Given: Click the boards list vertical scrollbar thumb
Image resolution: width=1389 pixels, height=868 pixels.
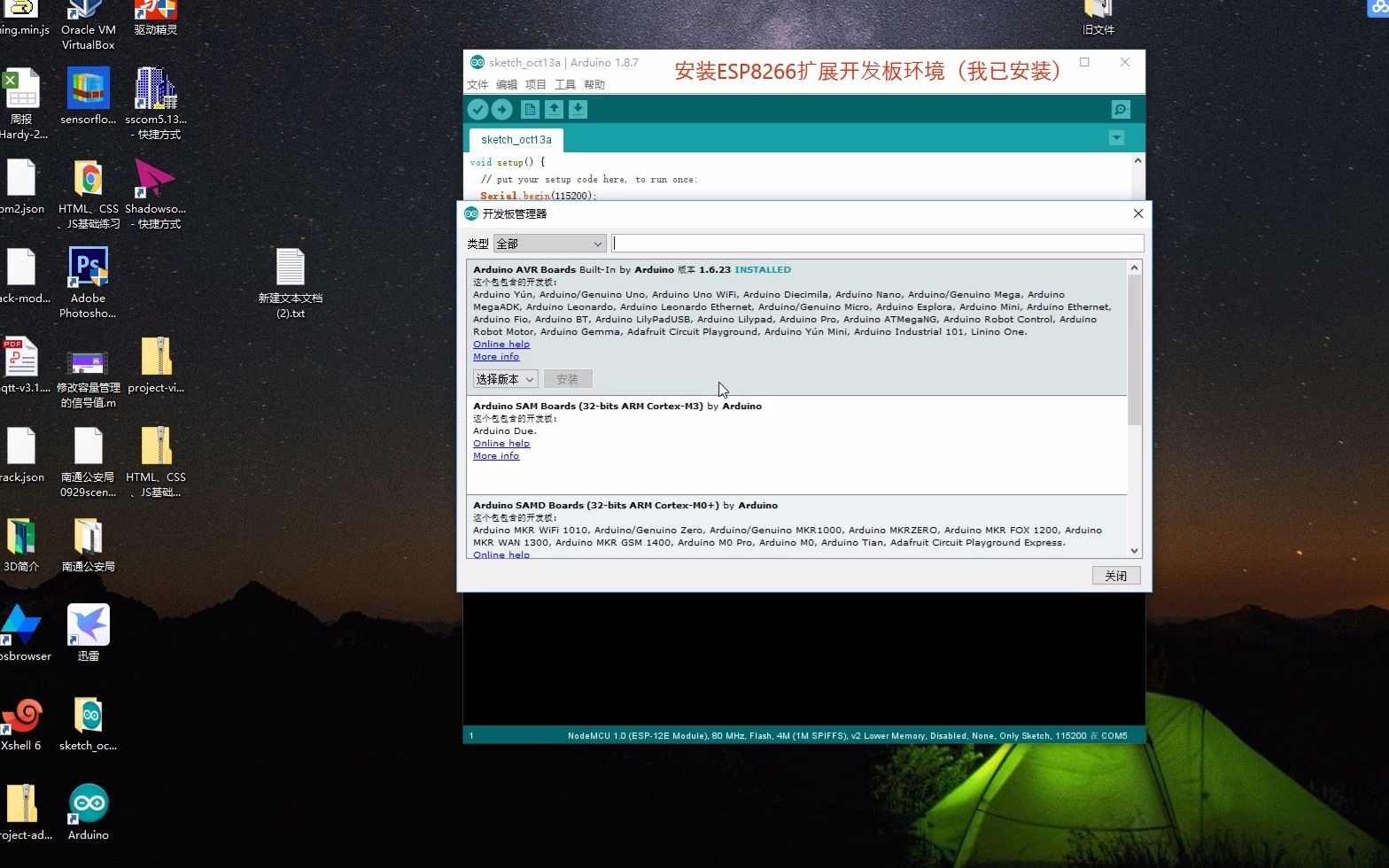Looking at the screenshot, I should tap(1134, 351).
